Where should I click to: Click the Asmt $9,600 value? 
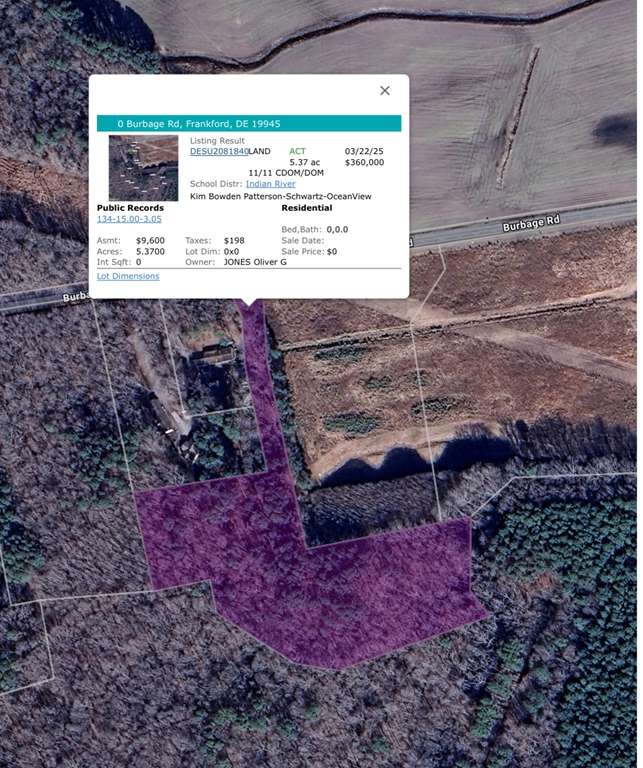(149, 241)
